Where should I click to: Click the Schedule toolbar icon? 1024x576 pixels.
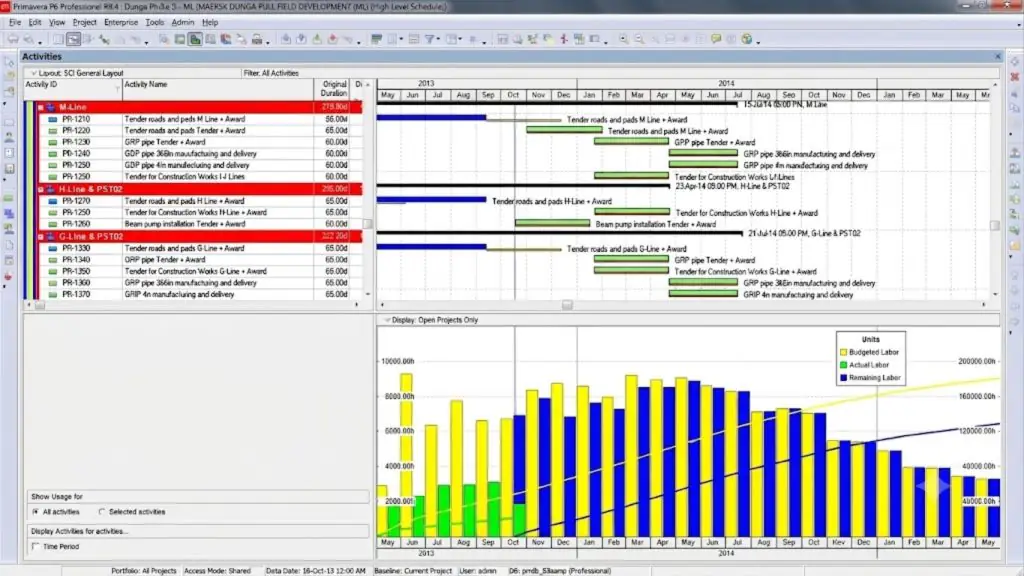click(x=502, y=39)
